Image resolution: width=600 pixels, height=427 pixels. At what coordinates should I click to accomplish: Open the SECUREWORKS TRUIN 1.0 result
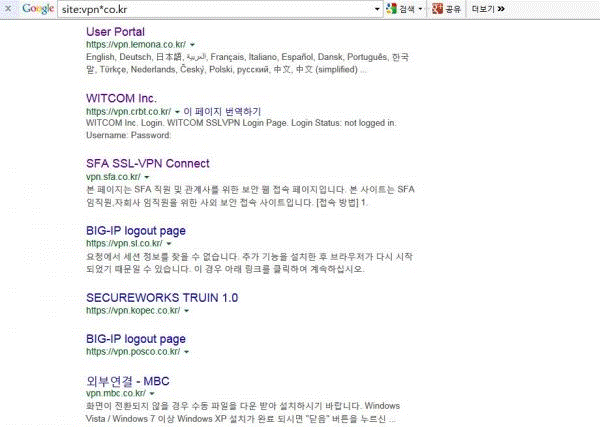162,297
